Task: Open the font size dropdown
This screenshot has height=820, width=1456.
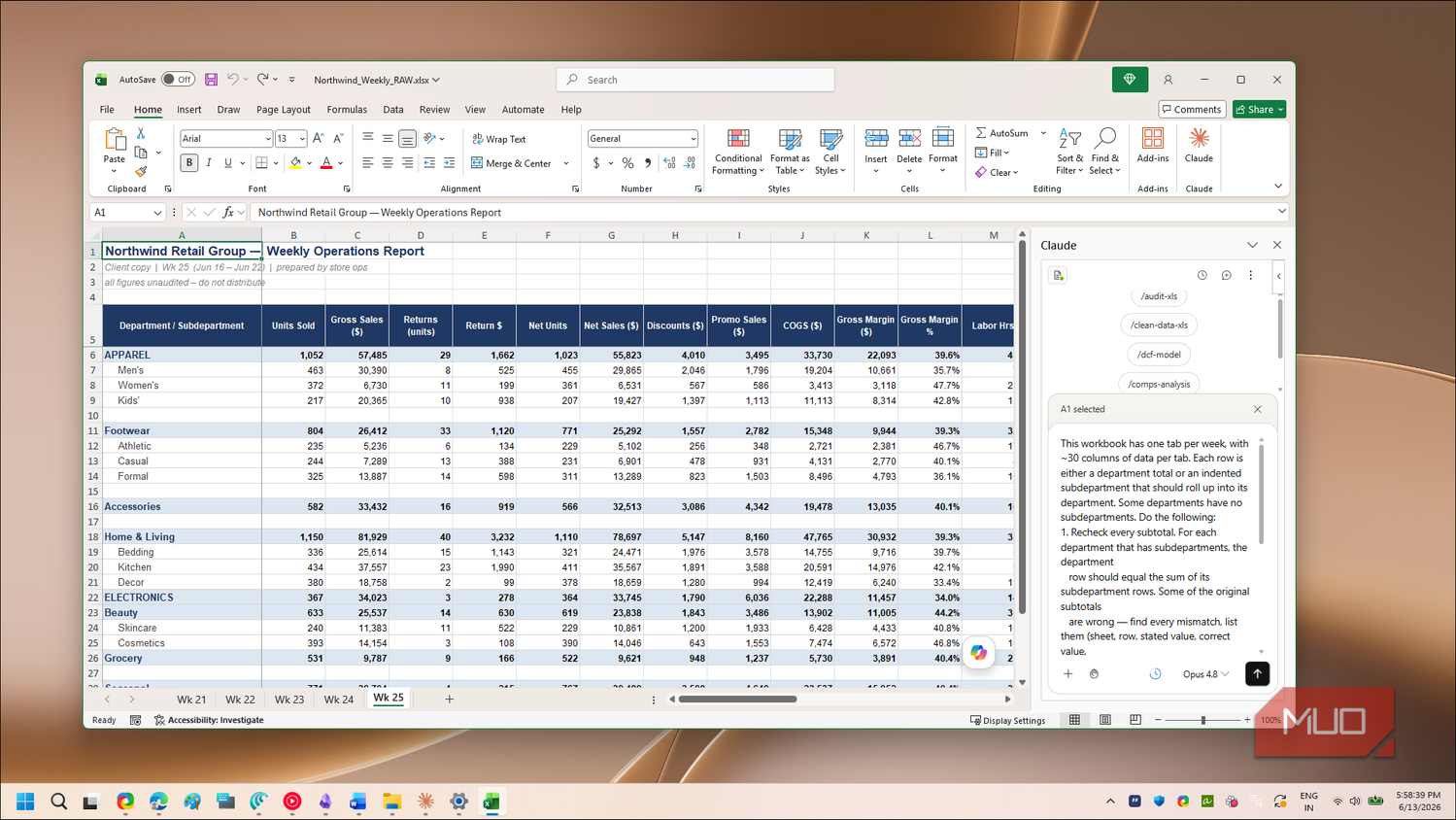Action: coord(302,139)
